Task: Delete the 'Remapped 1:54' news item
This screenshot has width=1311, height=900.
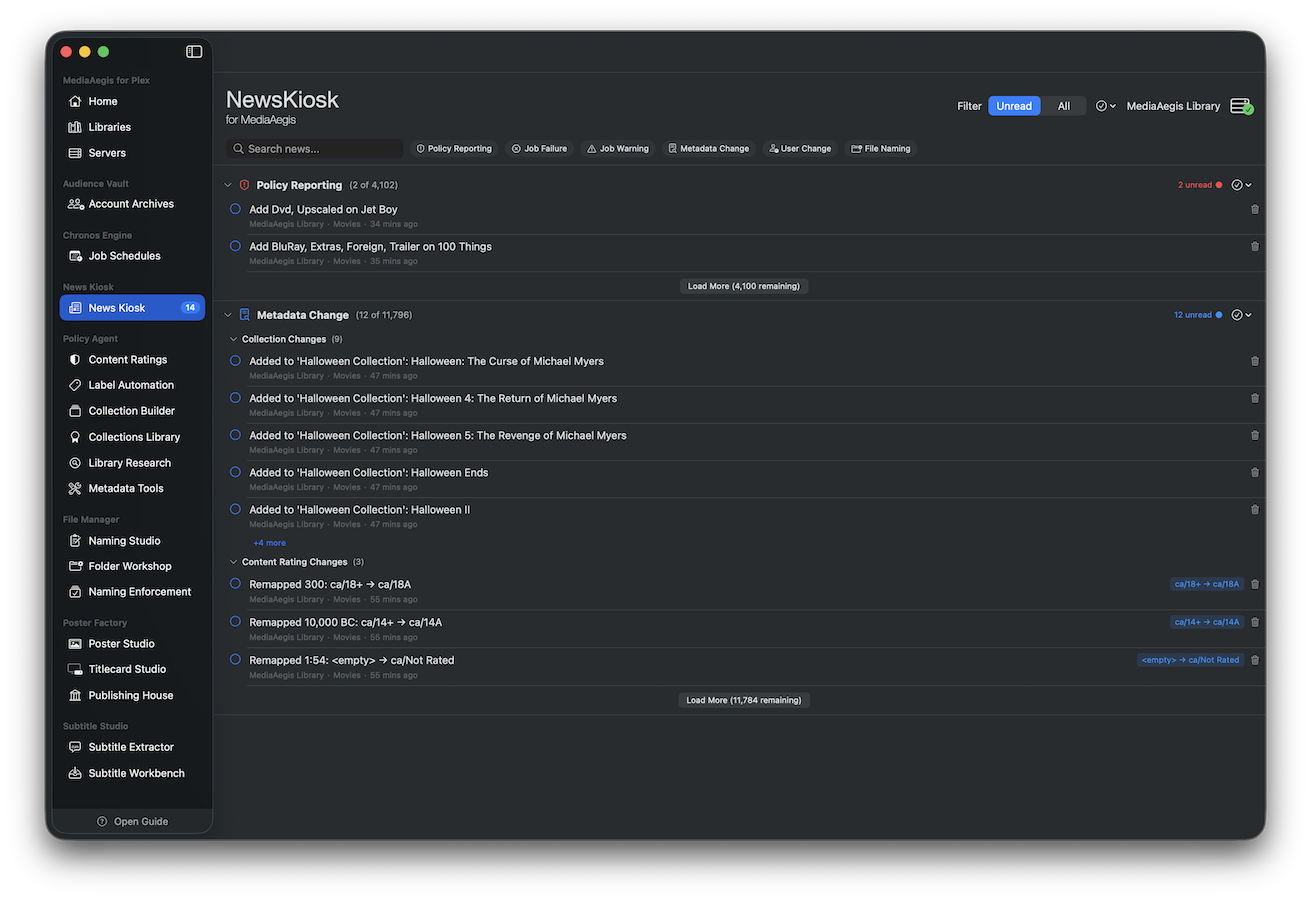Action: (1255, 660)
